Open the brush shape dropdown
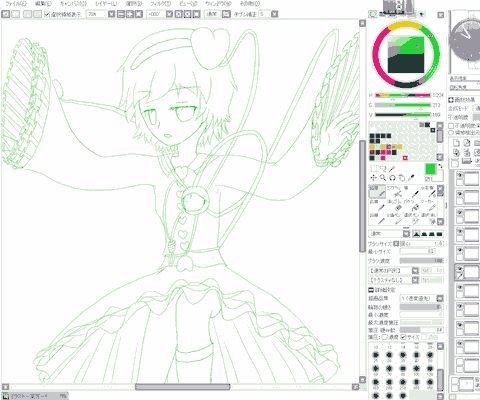 tap(415, 271)
